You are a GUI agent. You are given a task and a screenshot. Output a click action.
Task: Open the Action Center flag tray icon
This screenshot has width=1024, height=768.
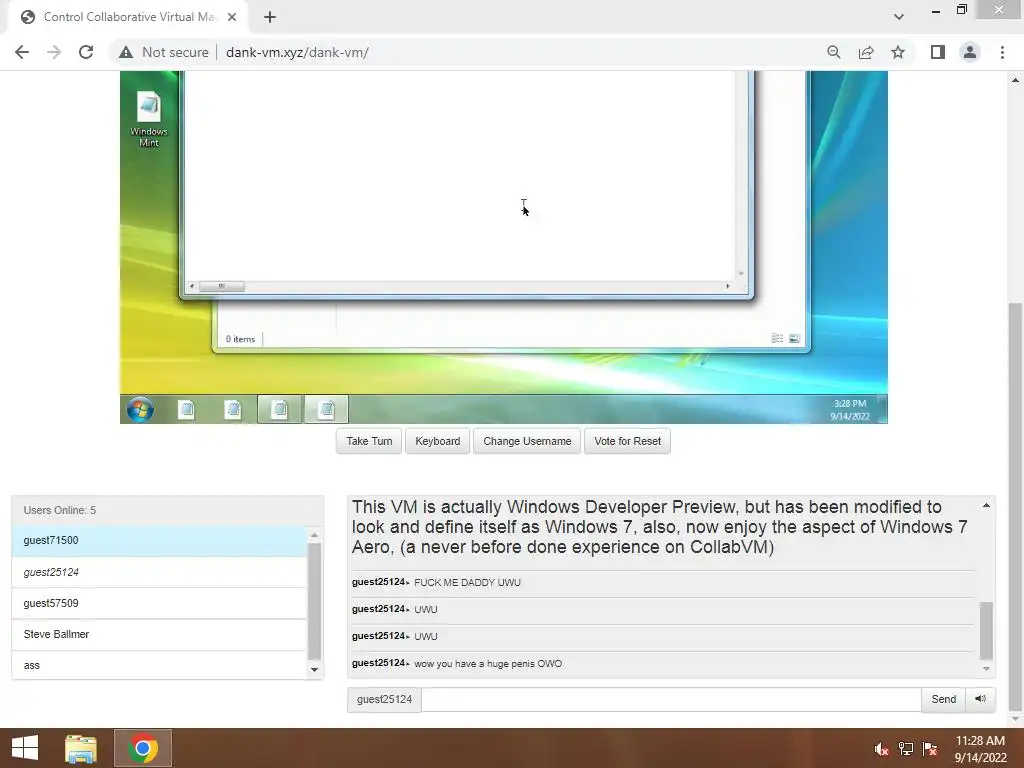[x=930, y=749]
